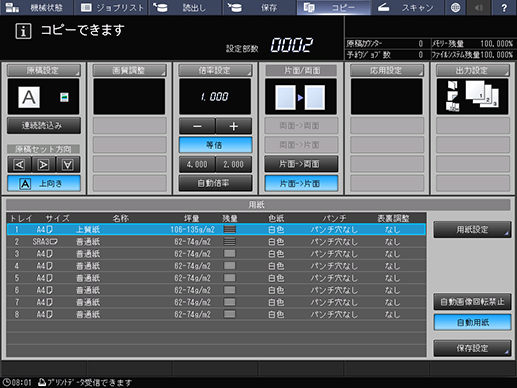This screenshot has height=388, width=517.
Task: Expand the 応用設定 application settings panel
Action: coord(387,70)
